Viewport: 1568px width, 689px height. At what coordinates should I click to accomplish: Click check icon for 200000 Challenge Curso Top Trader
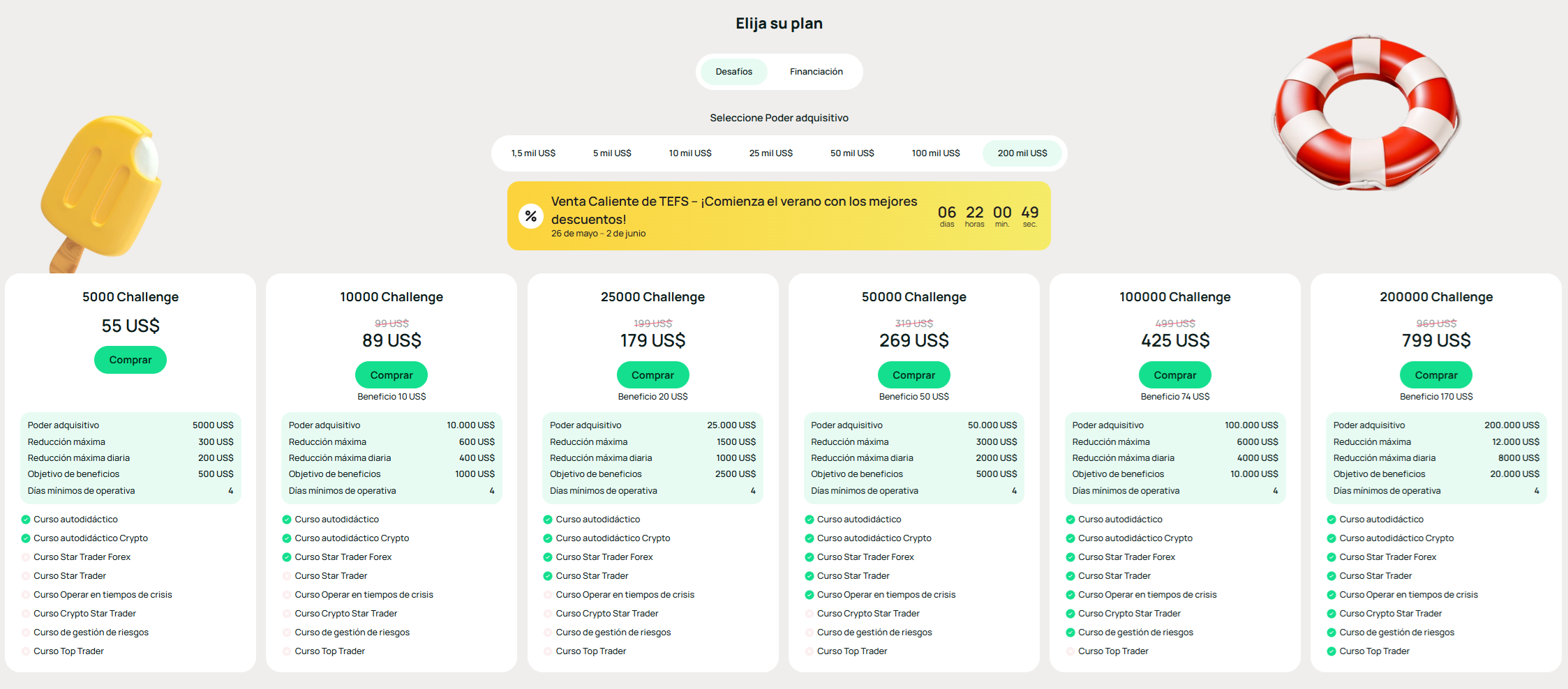(x=1331, y=651)
